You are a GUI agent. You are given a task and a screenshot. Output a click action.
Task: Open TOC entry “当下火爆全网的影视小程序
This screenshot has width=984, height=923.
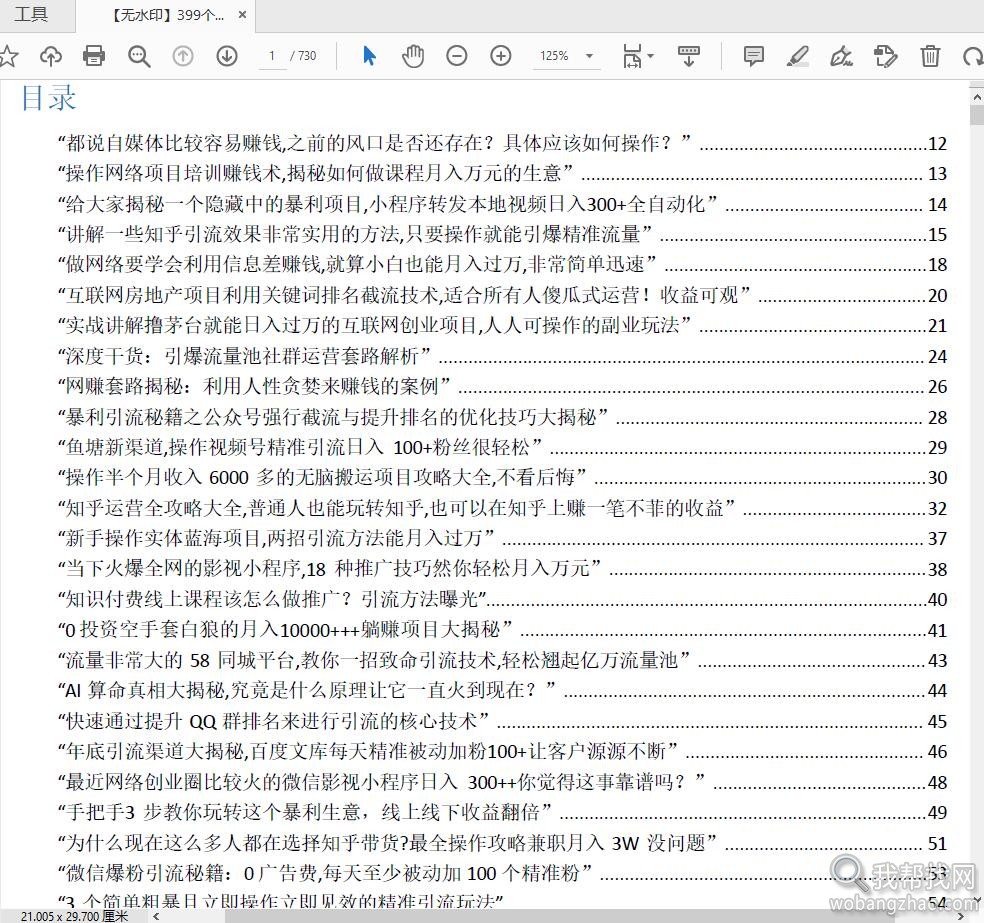point(502,568)
